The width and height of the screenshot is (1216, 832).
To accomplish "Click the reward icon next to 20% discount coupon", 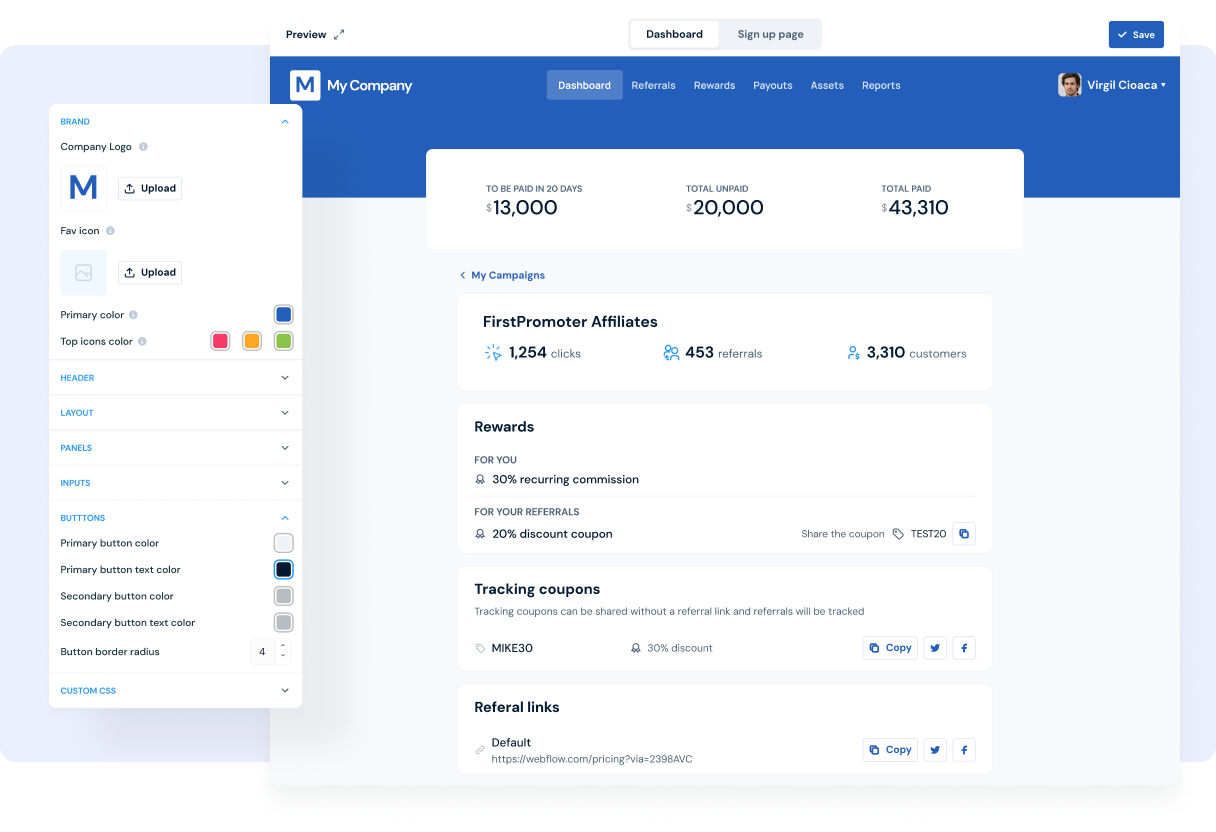I will (x=480, y=534).
